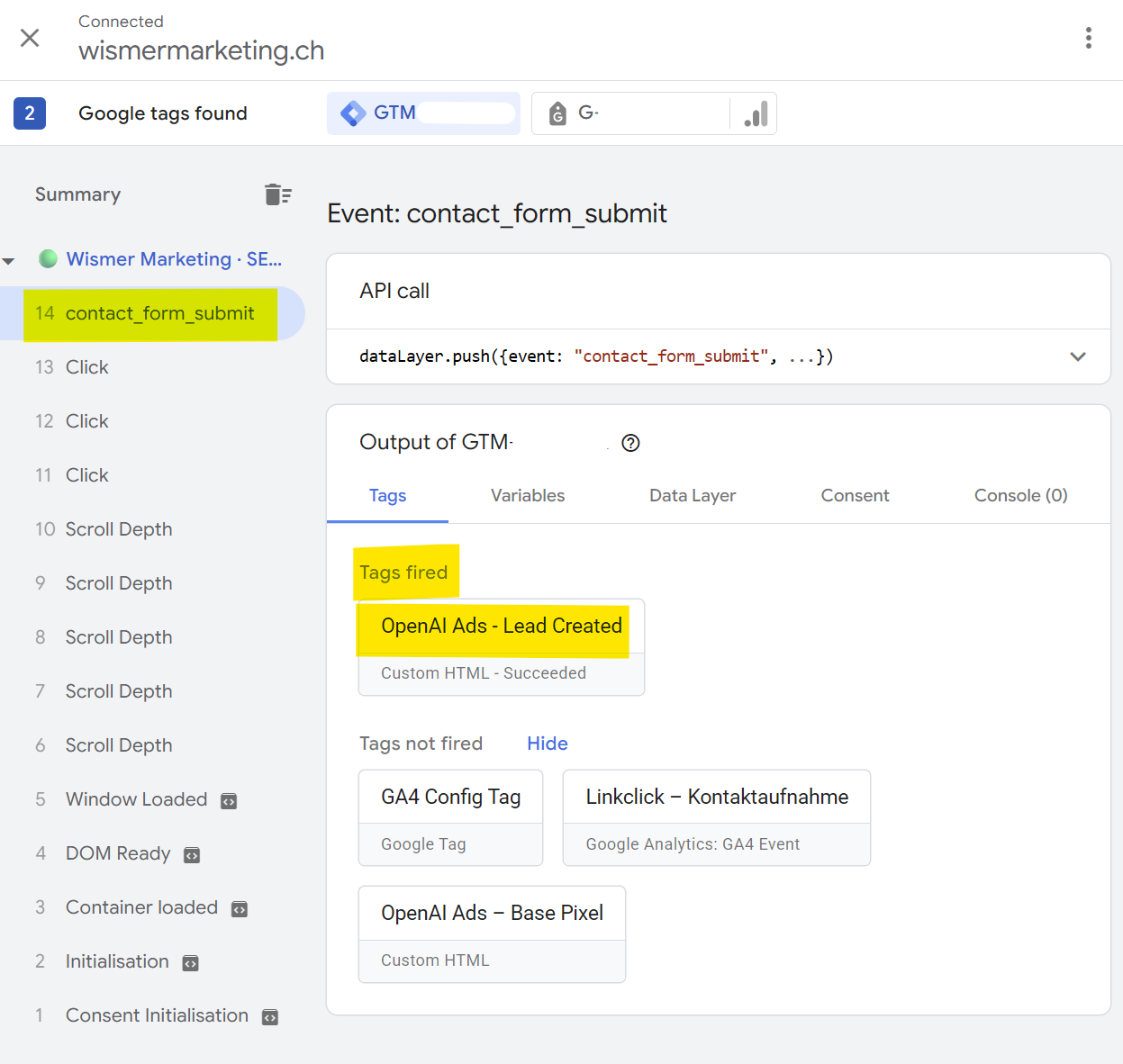
Task: Switch to the Variables tab
Action: coord(528,496)
